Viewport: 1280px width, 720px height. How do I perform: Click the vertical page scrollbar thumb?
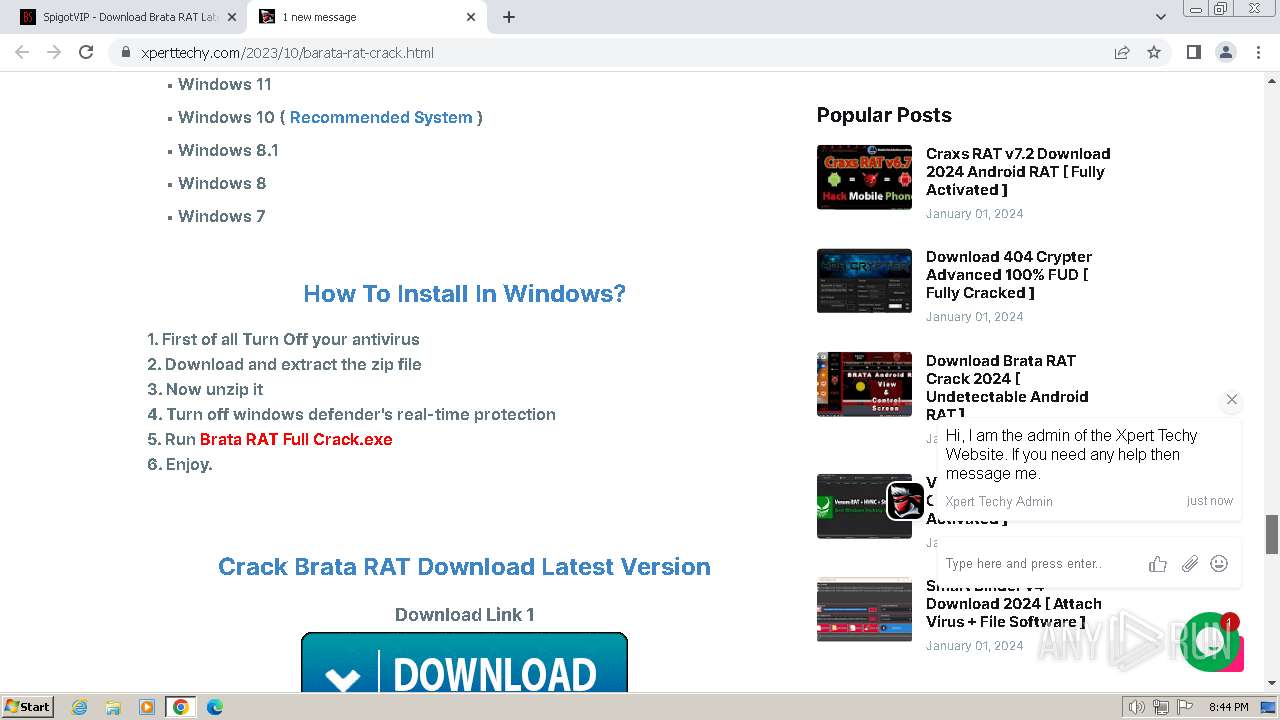[x=1272, y=534]
